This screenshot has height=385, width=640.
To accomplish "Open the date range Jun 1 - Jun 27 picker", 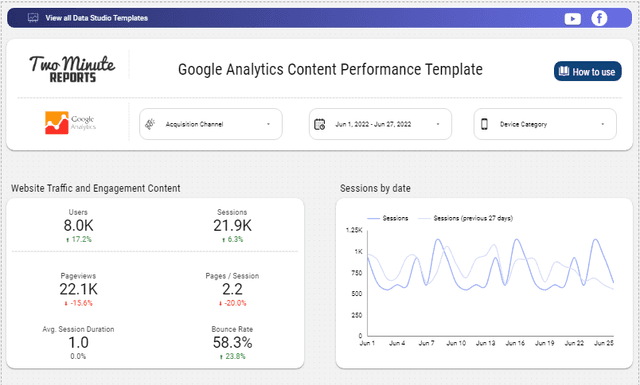I will click(380, 124).
